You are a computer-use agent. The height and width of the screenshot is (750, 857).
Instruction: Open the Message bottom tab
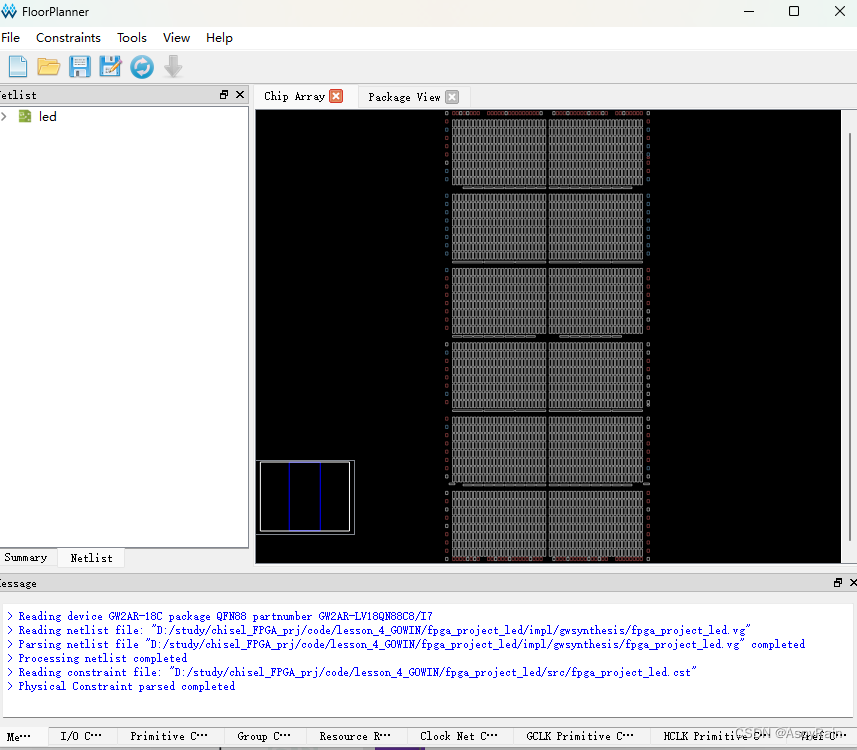click(x=19, y=736)
